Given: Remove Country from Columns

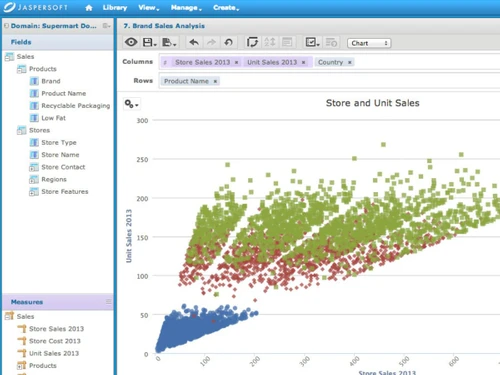Looking at the screenshot, I should click(x=350, y=62).
